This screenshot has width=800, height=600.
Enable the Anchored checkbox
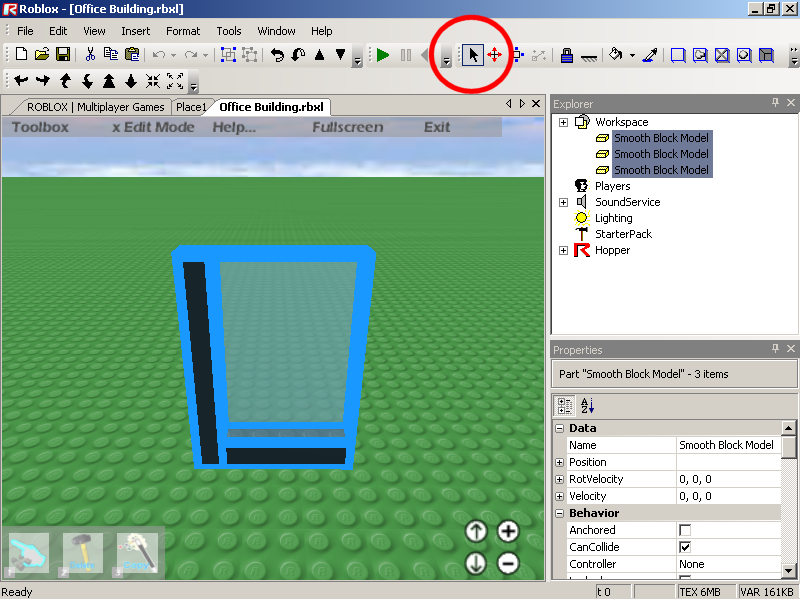685,530
